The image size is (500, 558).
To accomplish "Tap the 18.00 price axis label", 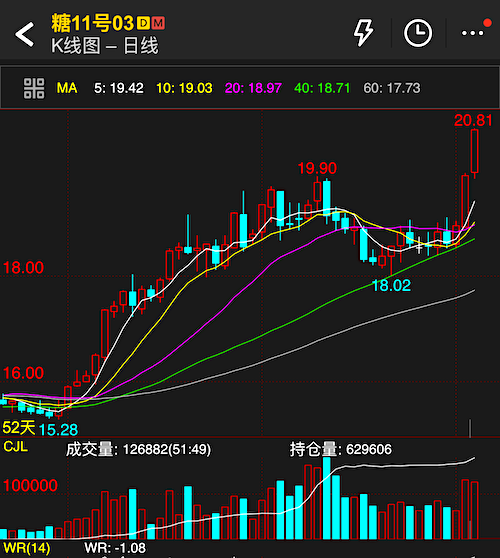I will 23,268.
